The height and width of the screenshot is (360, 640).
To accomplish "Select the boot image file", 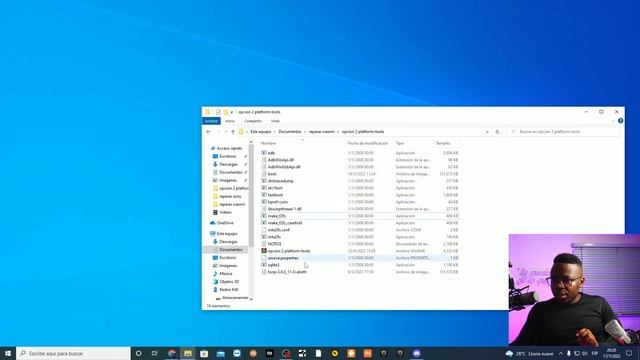I will point(272,174).
